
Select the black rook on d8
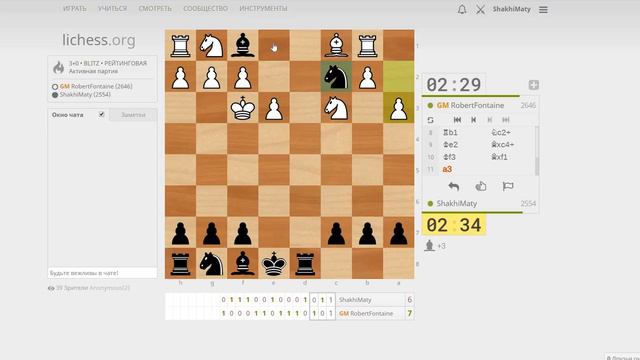tap(305, 263)
